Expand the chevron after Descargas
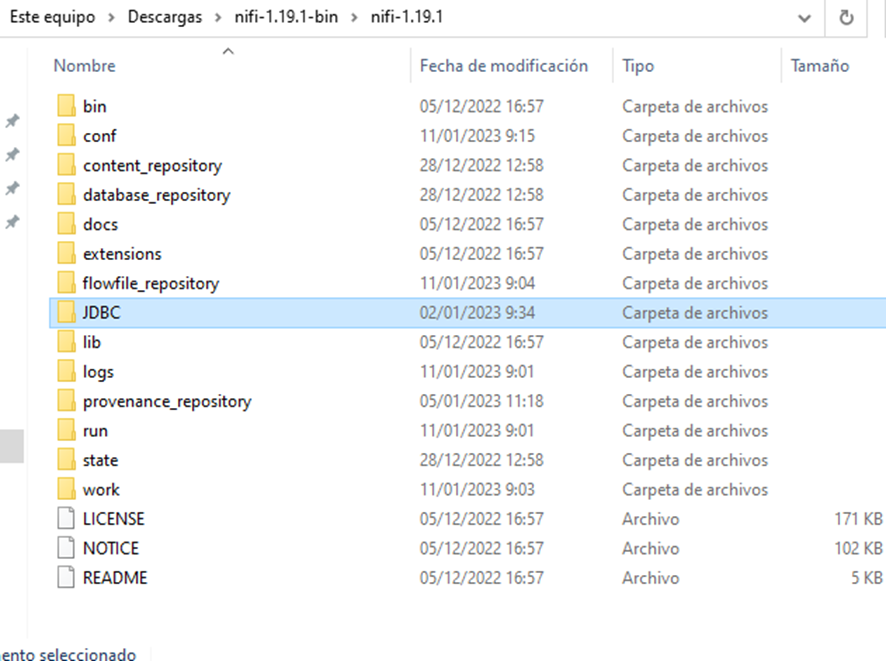The image size is (886, 661). pyautogui.click(x=218, y=18)
